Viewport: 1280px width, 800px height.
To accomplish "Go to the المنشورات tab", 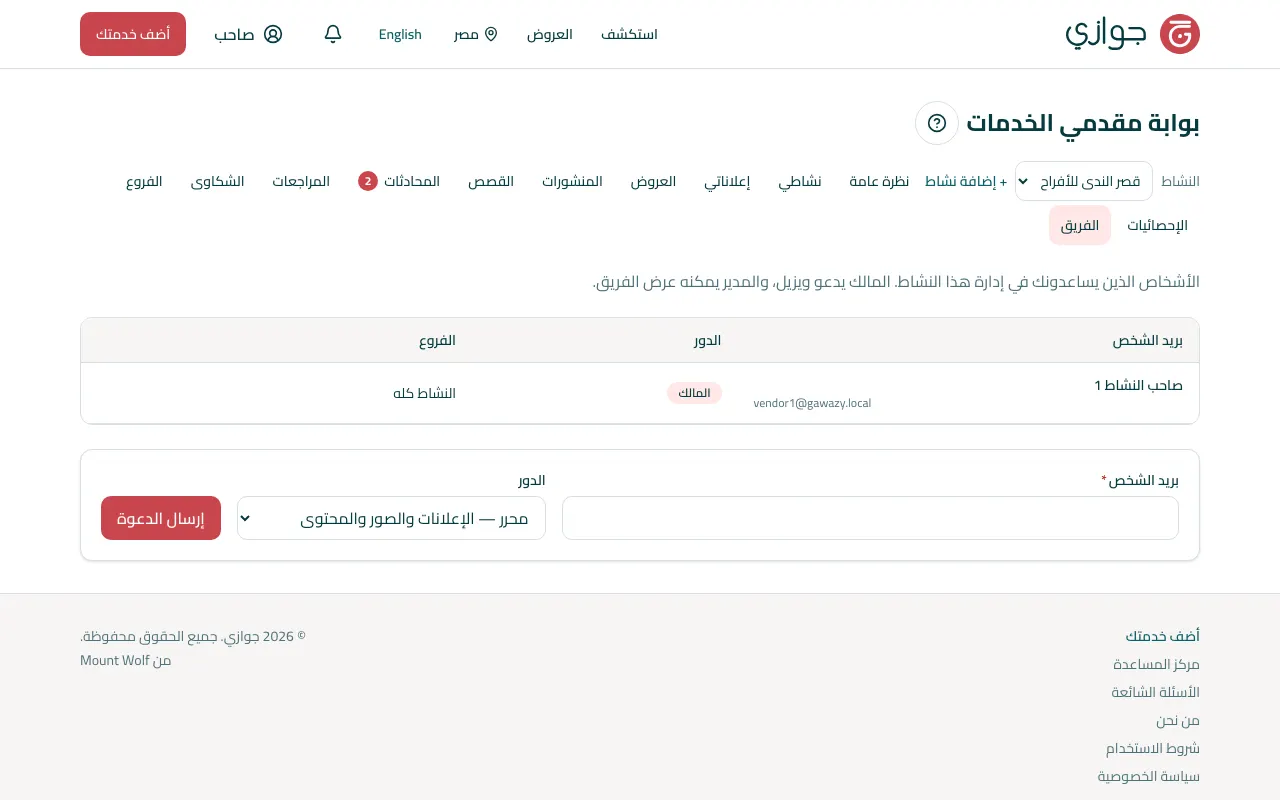I will (573, 181).
